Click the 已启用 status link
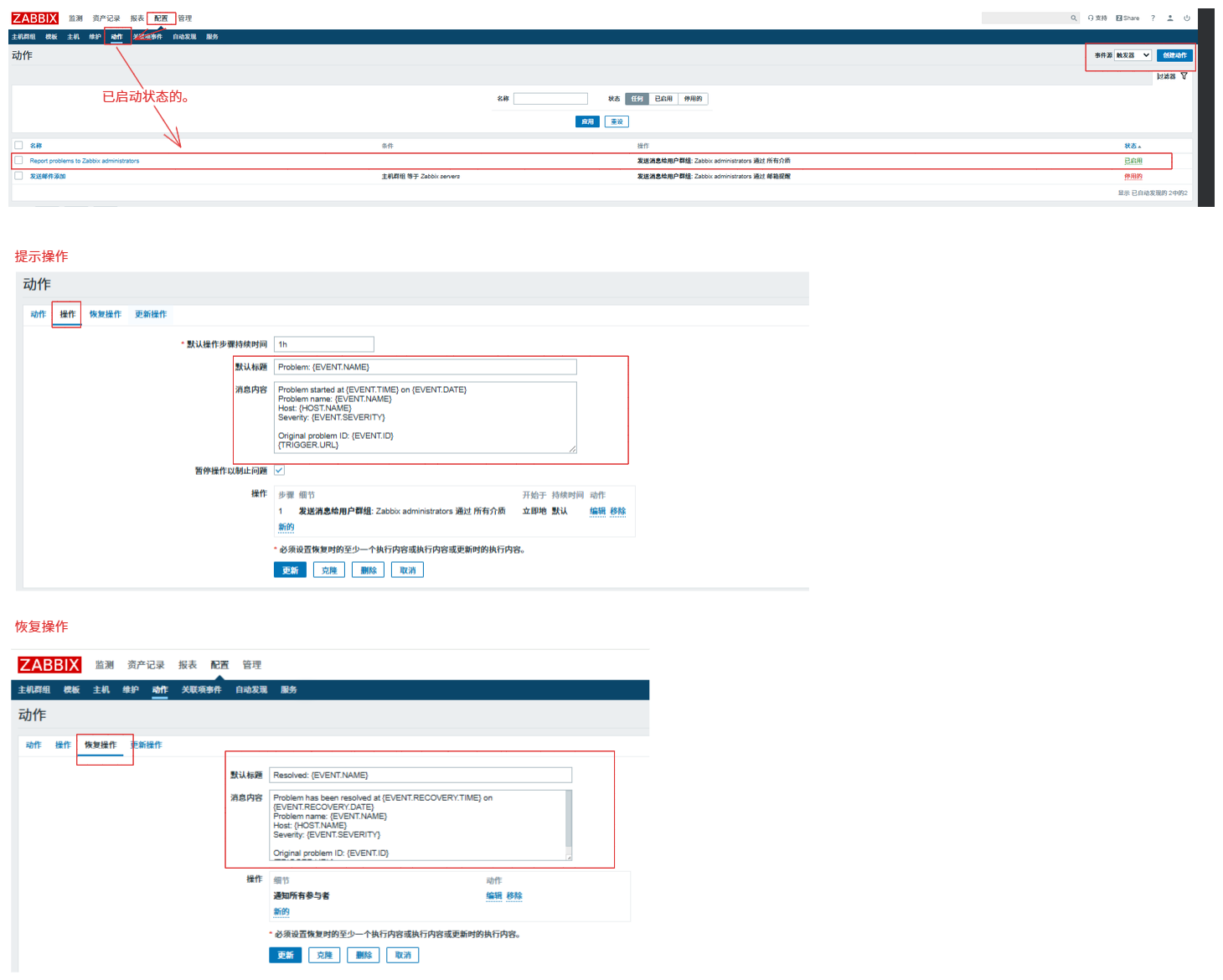1223x980 pixels. click(x=1133, y=161)
